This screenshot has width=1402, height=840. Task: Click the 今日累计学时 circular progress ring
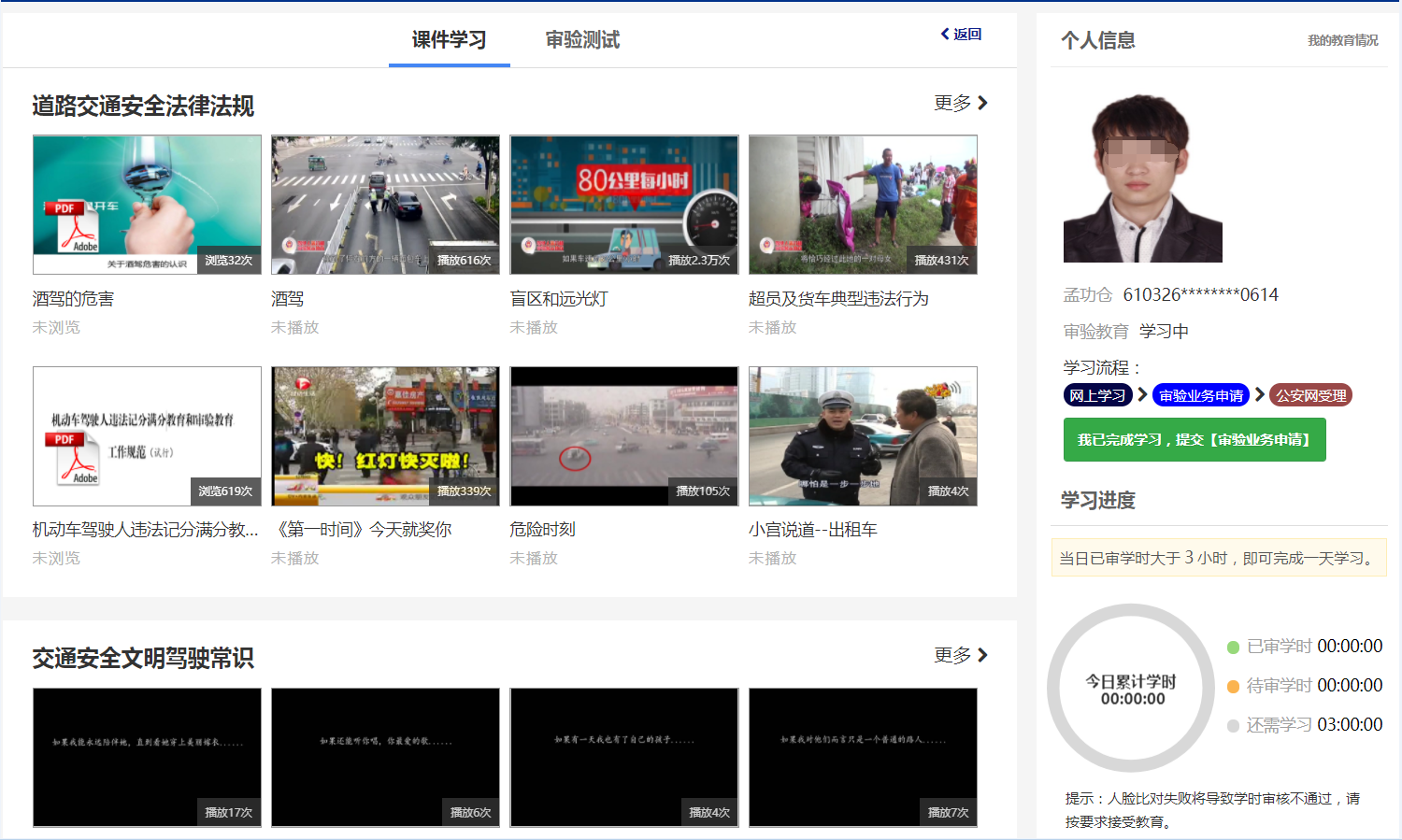coord(1131,689)
